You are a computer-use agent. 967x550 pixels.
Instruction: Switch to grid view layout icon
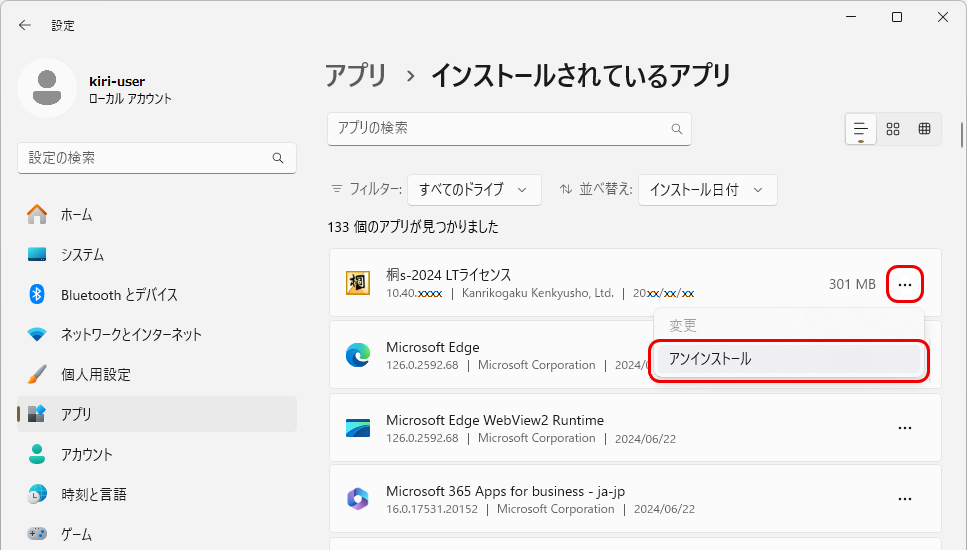tap(893, 129)
